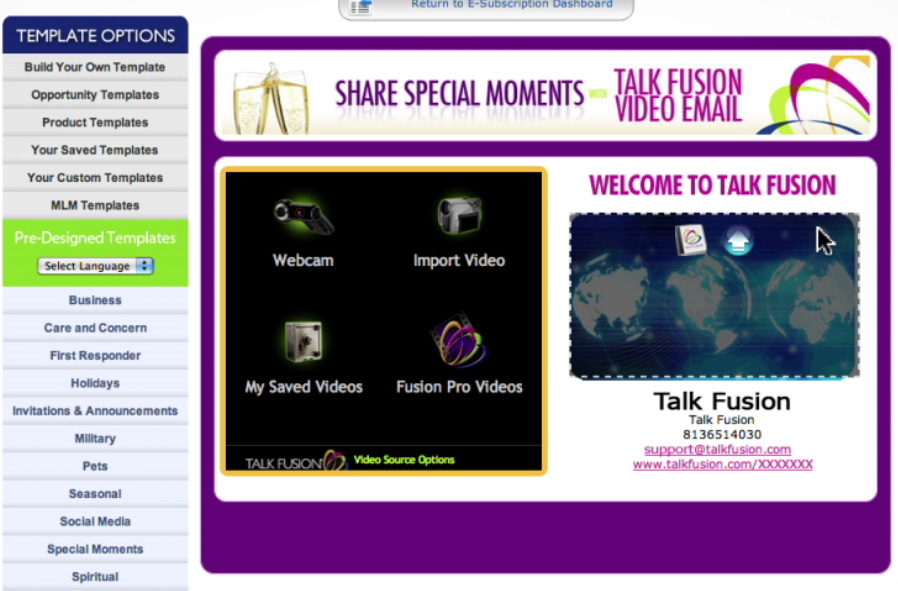Click the support@talkfusion.com email link
Image resolution: width=898 pixels, height=591 pixels.
tap(718, 450)
